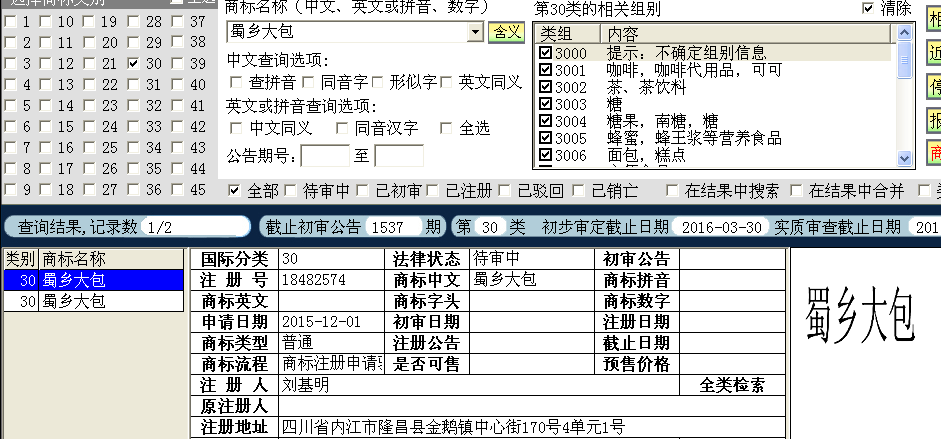Tick the 全选 checkbox
The height and width of the screenshot is (439, 941).
[446, 128]
